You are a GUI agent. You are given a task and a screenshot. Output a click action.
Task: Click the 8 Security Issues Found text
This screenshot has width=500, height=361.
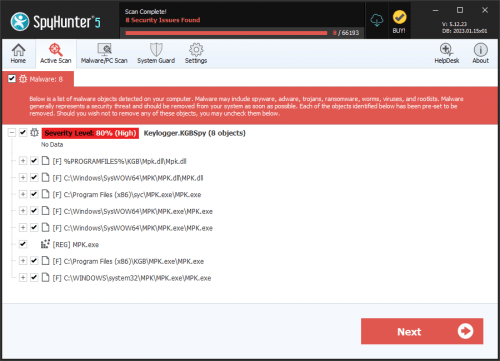(x=163, y=20)
